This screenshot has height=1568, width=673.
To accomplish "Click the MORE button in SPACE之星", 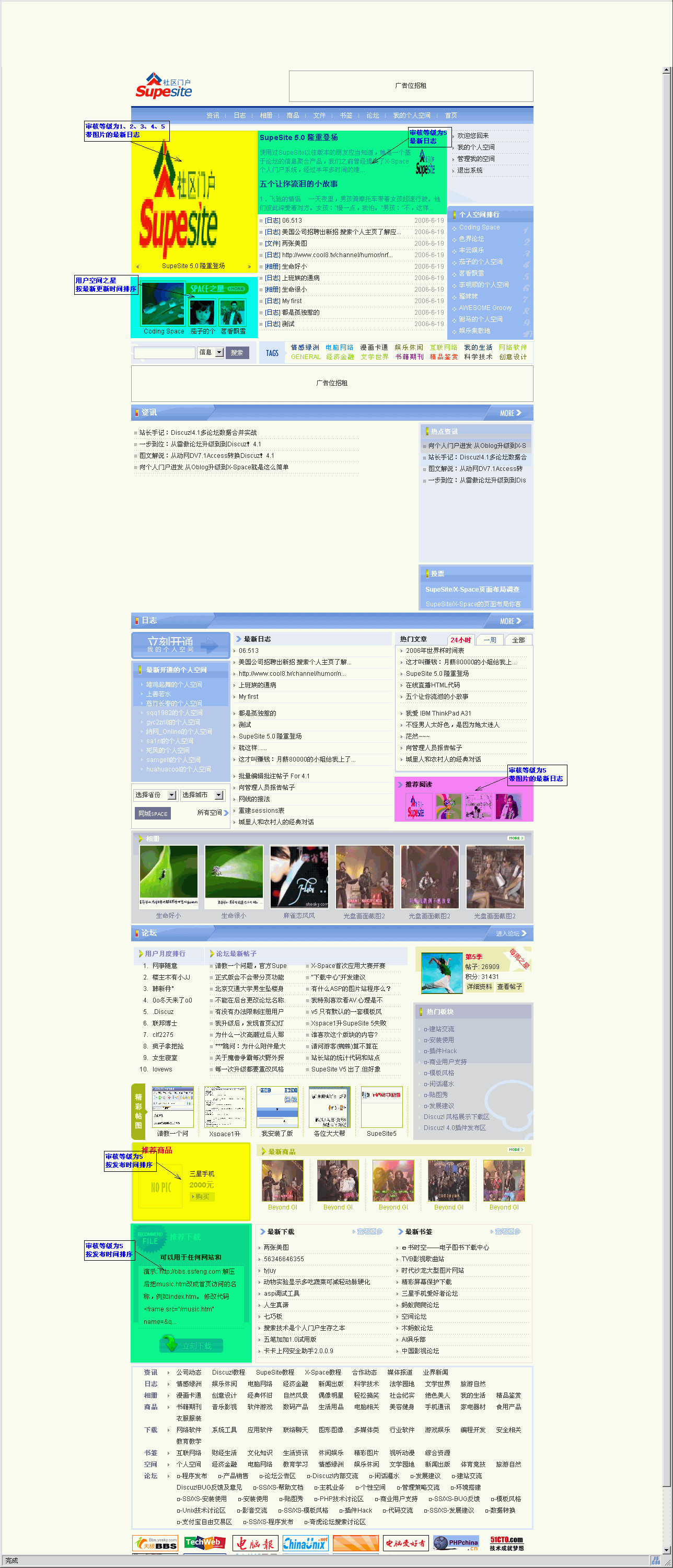I will 236,289.
